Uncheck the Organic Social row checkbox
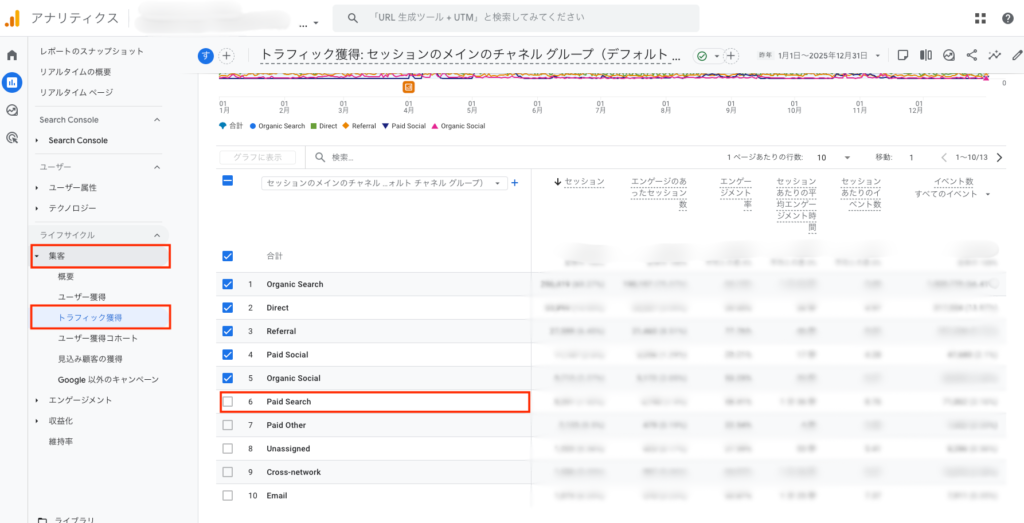The image size is (1024, 523). pos(228,378)
